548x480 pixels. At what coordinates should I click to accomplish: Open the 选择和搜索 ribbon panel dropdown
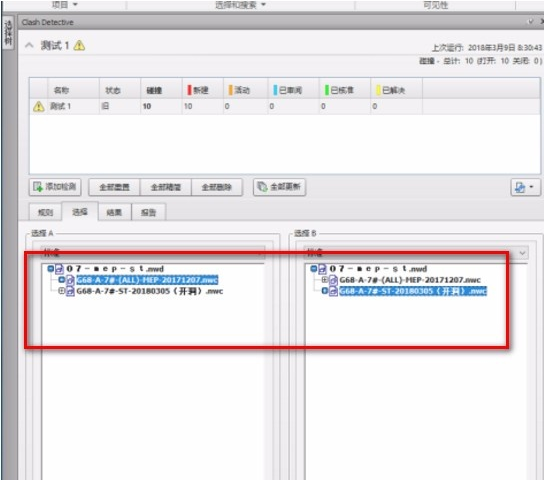(240, 5)
